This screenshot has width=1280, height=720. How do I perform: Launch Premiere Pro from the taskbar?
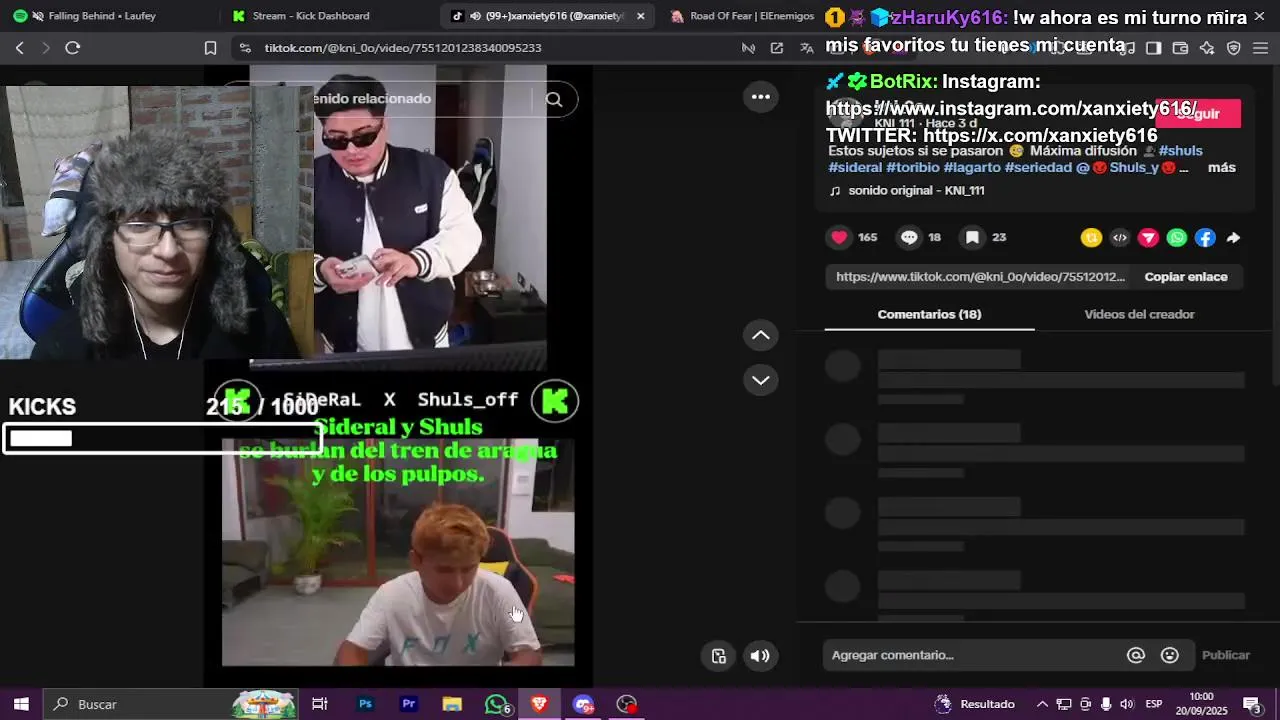408,704
